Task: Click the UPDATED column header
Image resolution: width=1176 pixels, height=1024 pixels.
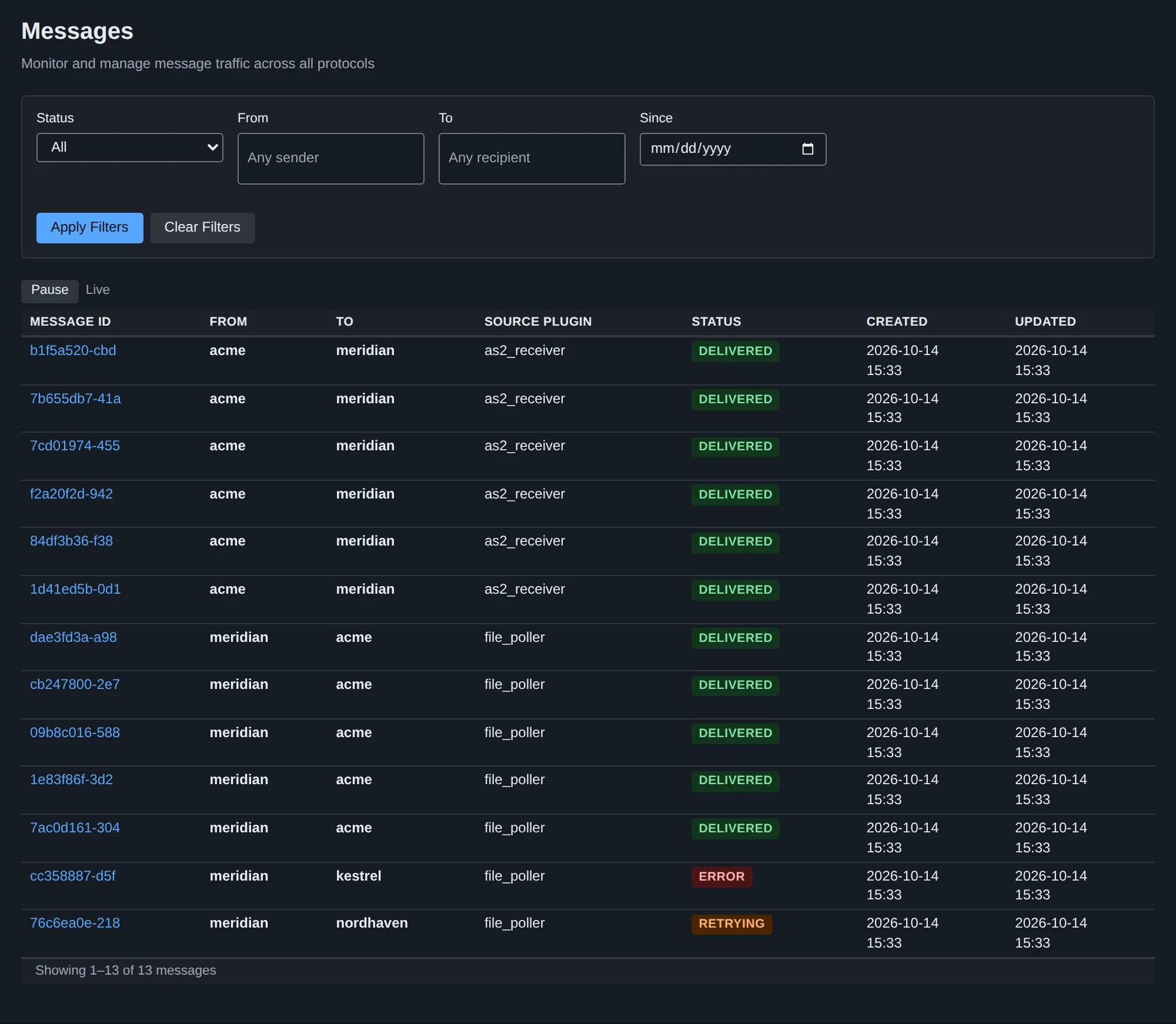Action: [x=1045, y=322]
